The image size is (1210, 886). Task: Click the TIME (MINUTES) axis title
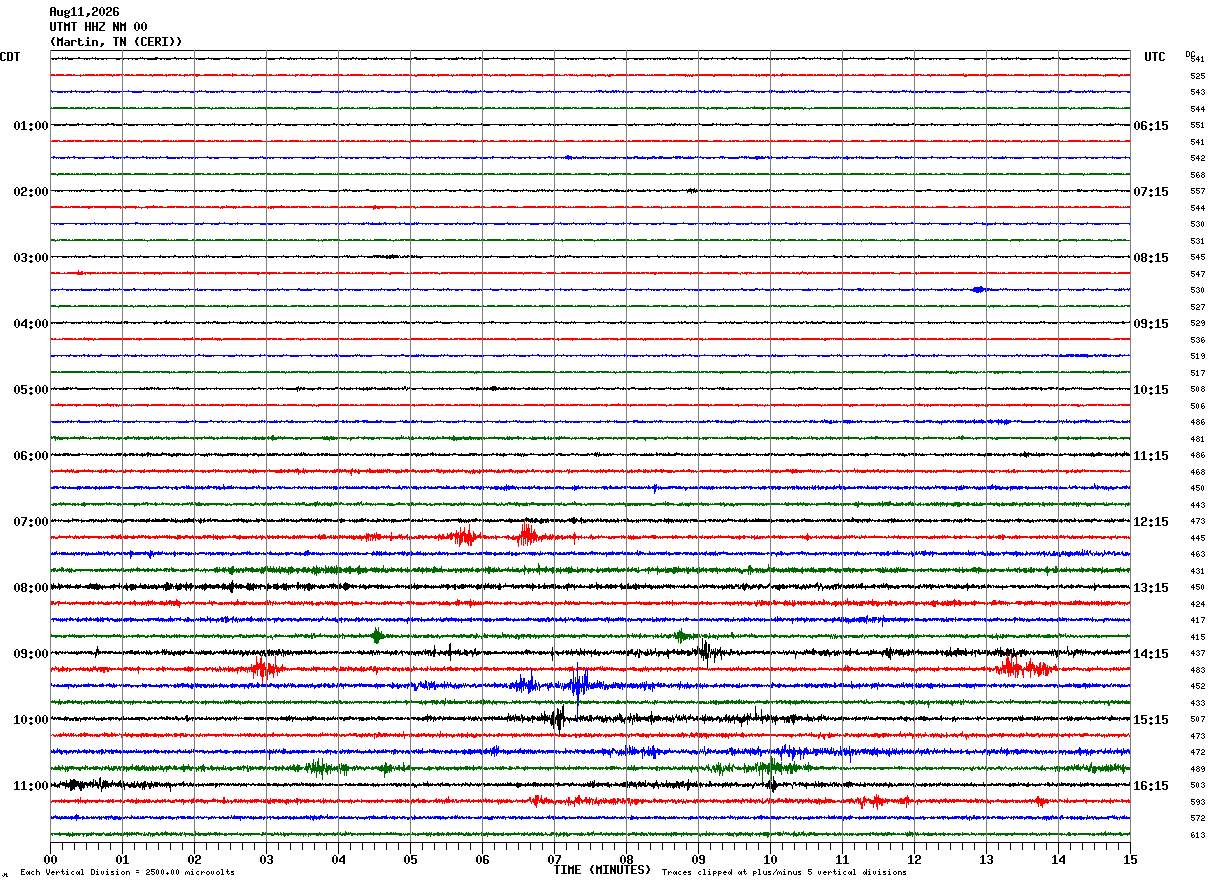tap(602, 870)
